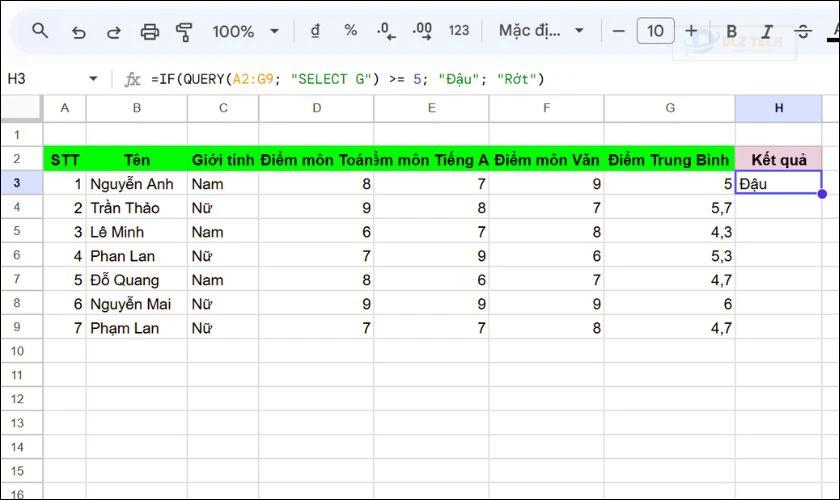Screen dimensions: 840x500
Task: Select cell containing Nguyễn Anh
Action: [x=137, y=184]
